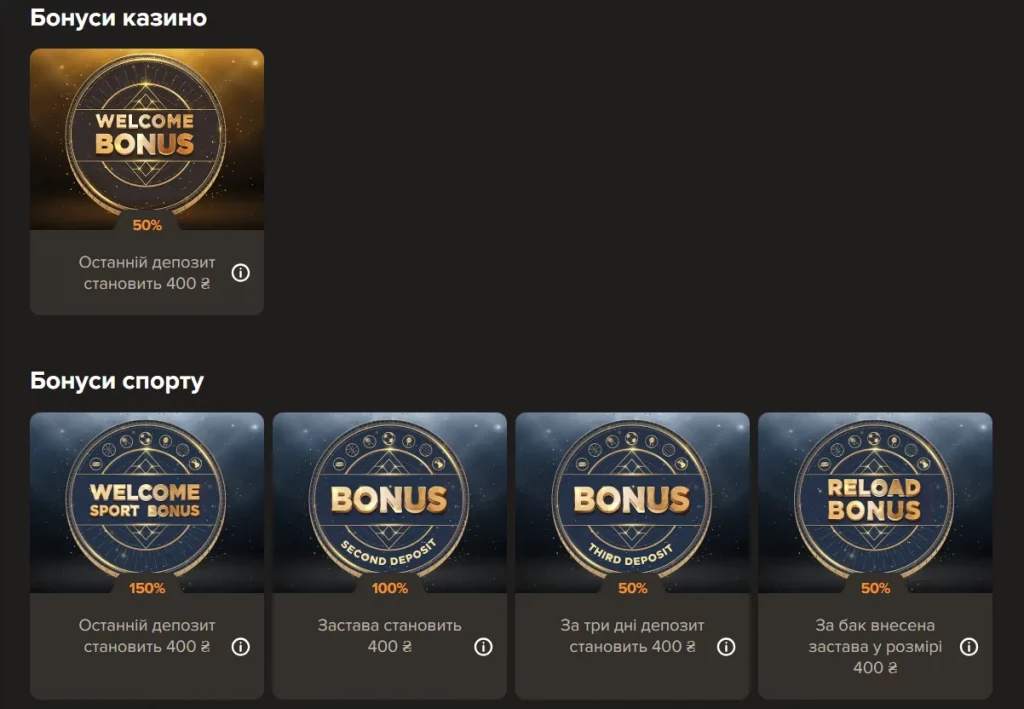Viewport: 1024px width, 709px height.
Task: Open info icon on casino Welcome Bonus card
Action: point(240,273)
